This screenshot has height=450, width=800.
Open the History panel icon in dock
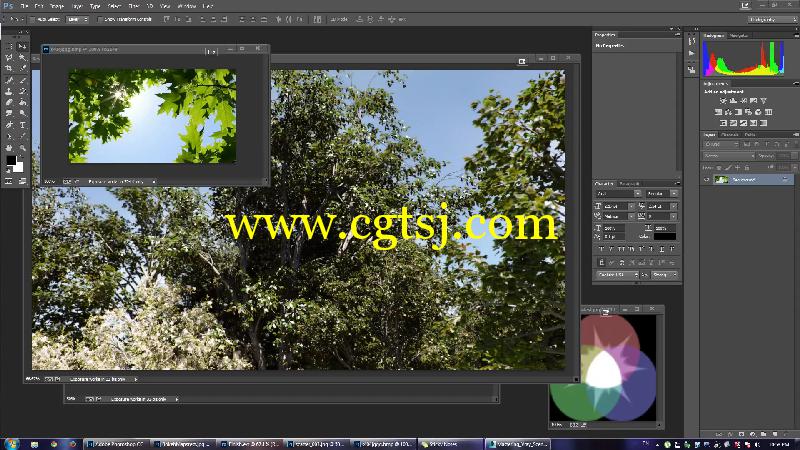[x=692, y=41]
